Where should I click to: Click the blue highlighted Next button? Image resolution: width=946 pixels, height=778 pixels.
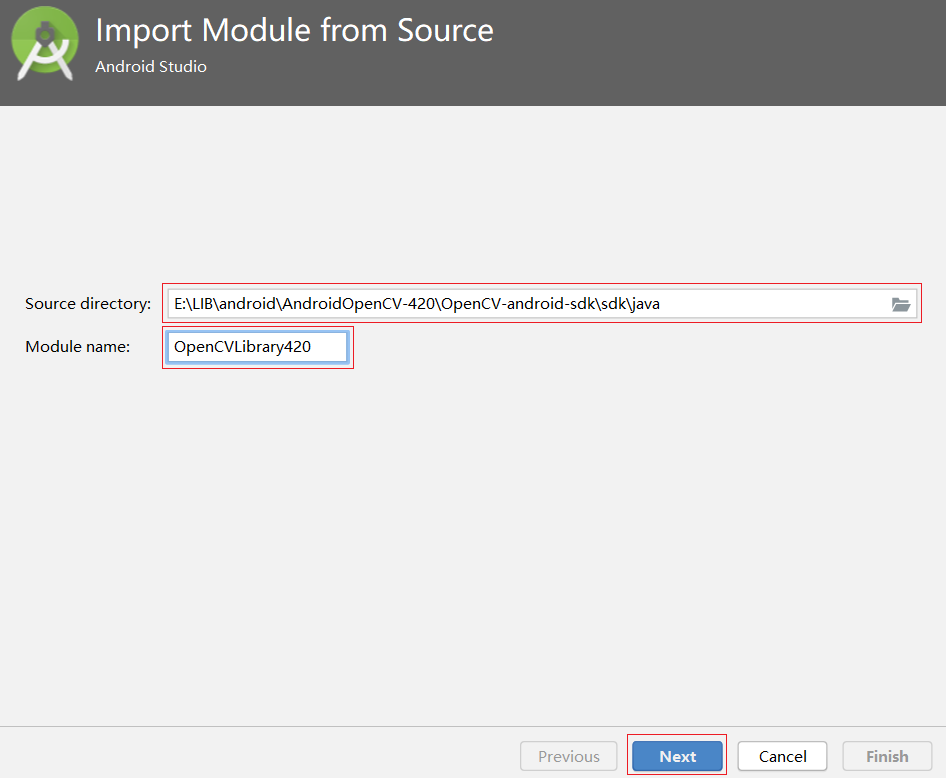677,756
